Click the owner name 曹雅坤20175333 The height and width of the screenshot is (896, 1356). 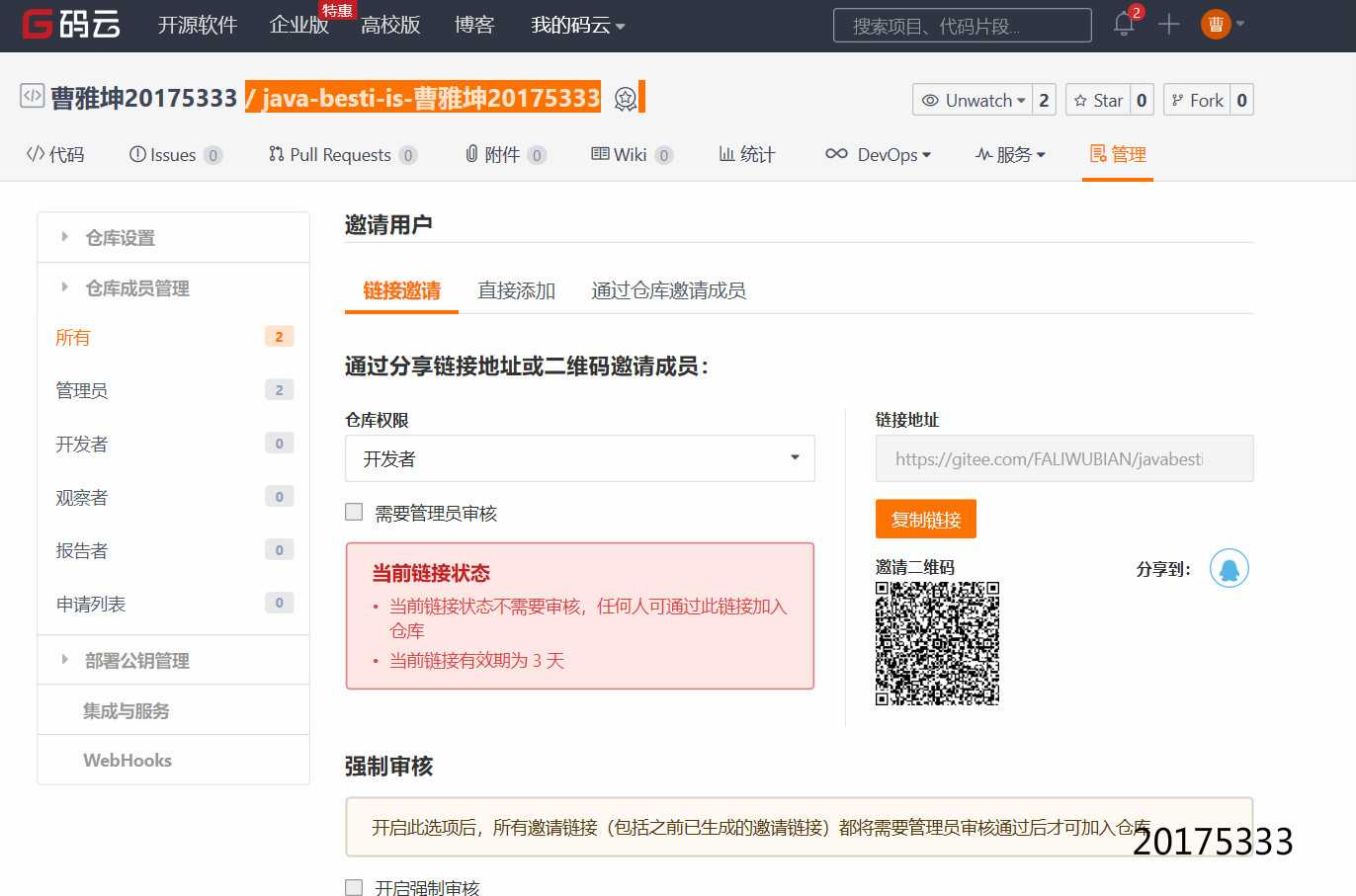click(x=143, y=98)
